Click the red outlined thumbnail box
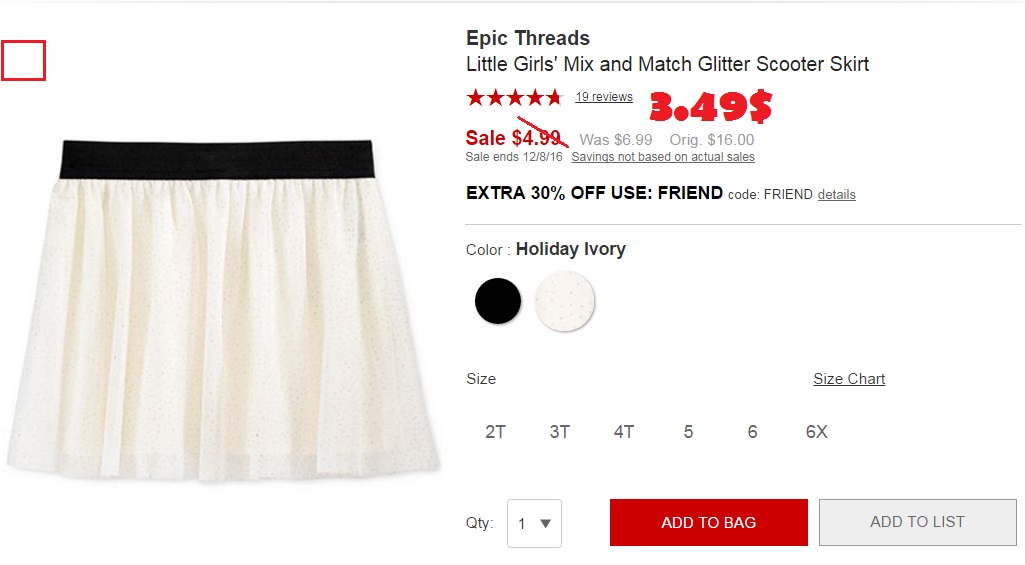This screenshot has height=565, width=1025. 24,61
